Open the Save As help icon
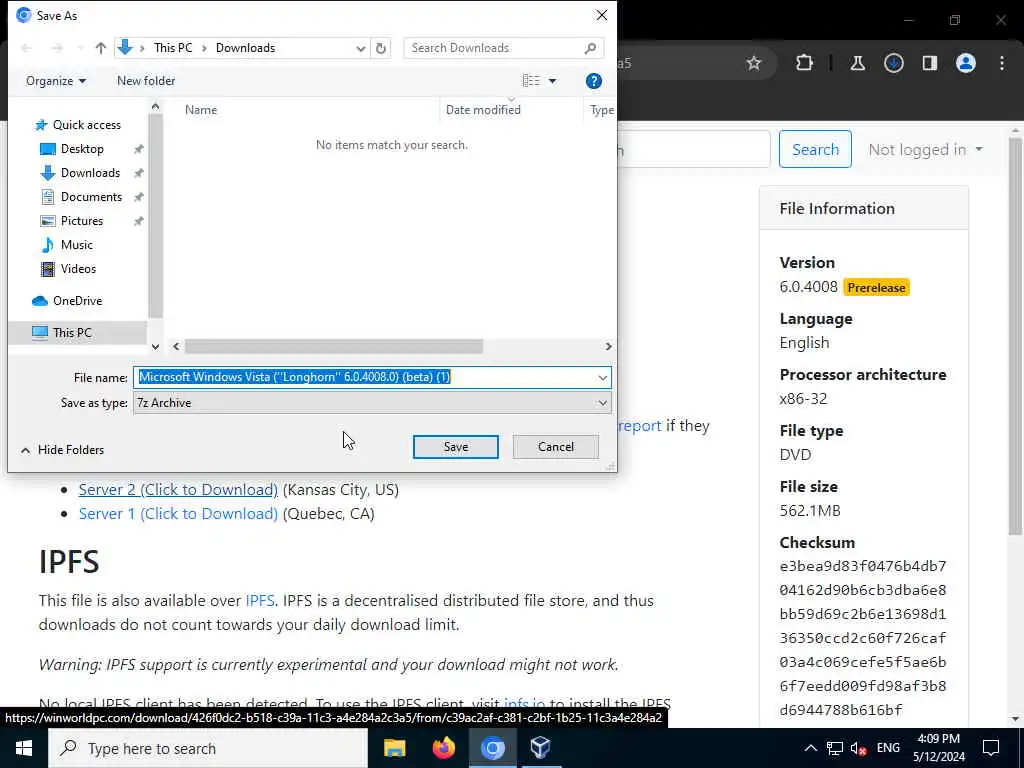This screenshot has width=1024, height=768. [x=594, y=81]
